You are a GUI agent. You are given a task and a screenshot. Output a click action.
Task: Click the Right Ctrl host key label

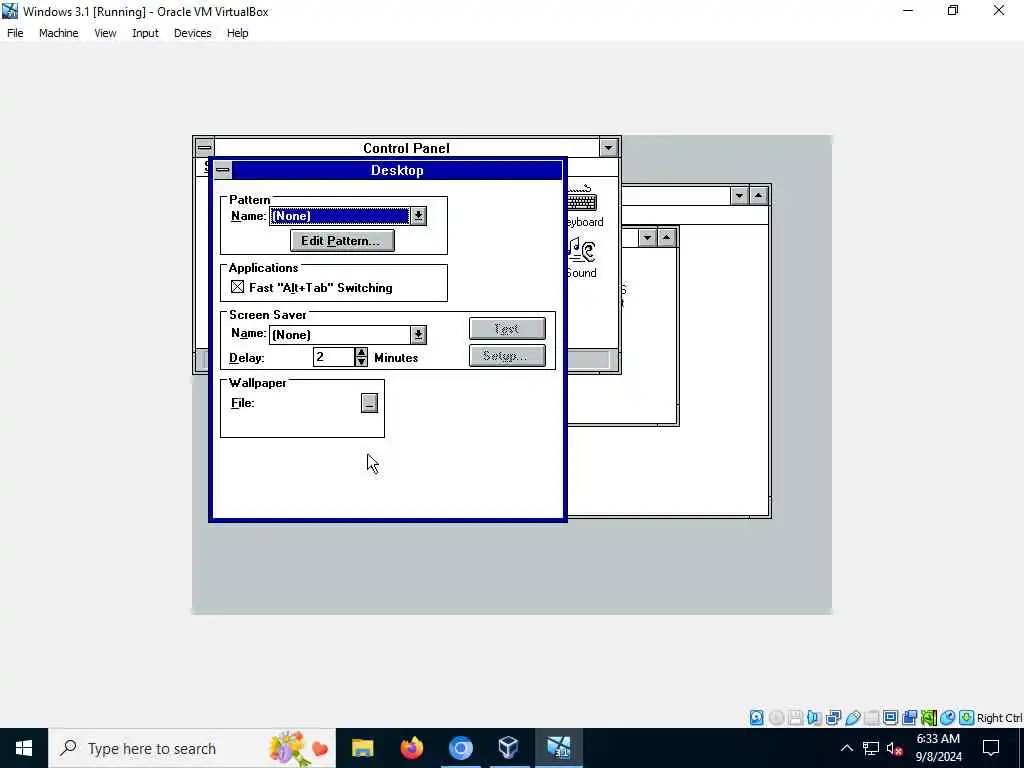coord(999,718)
